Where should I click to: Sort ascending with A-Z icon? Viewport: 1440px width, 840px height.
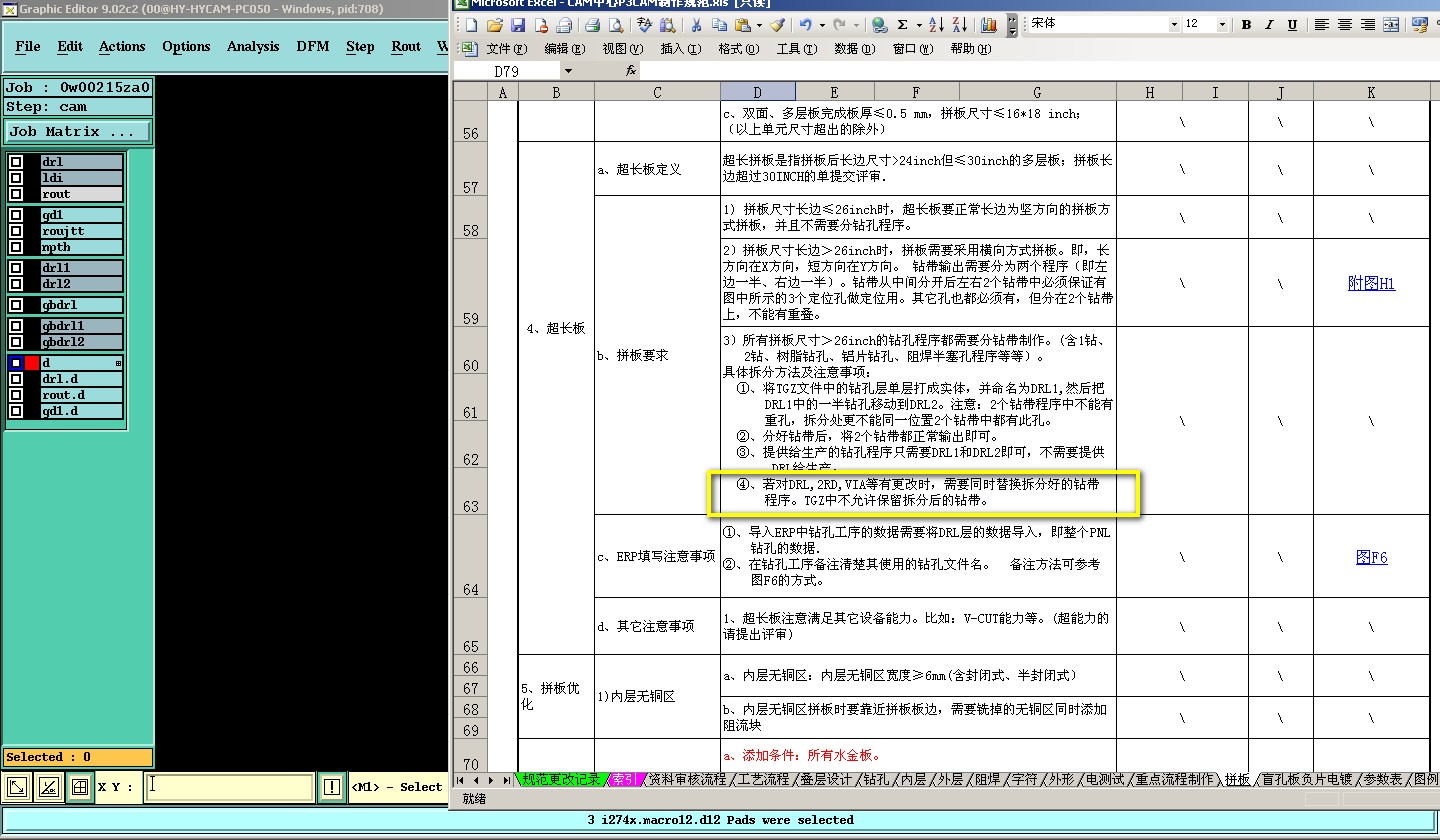pyautogui.click(x=937, y=25)
